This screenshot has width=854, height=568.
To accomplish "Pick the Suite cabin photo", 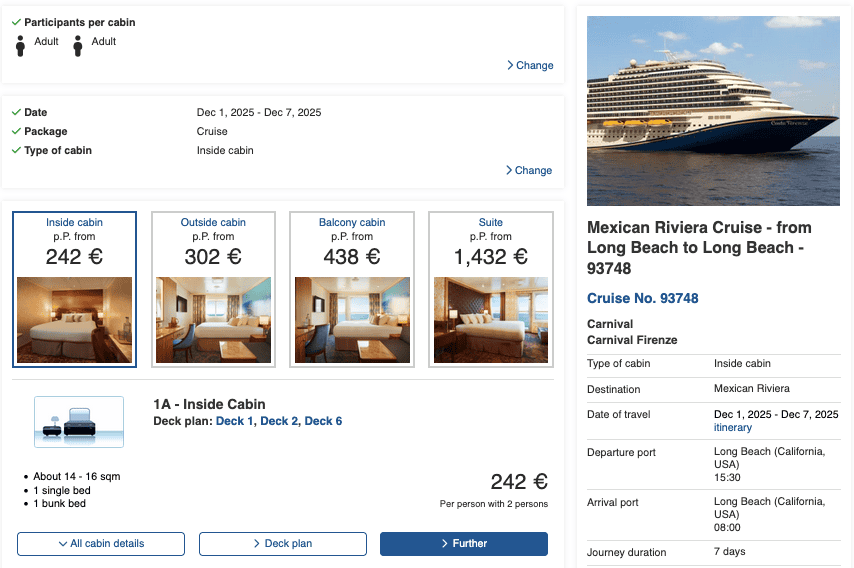I will (x=490, y=320).
